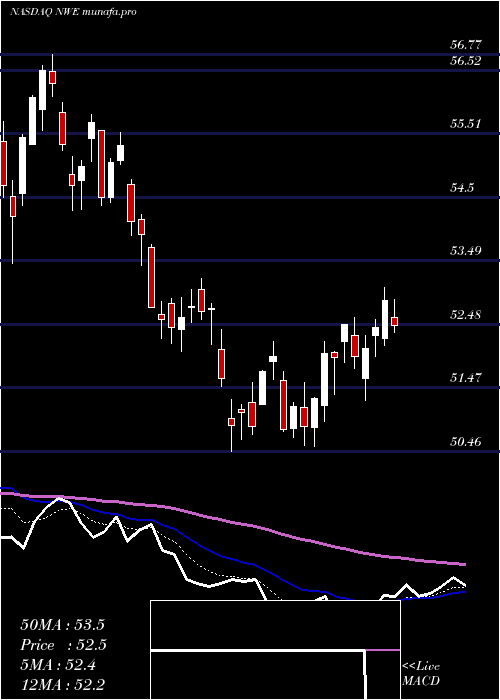Image resolution: width=500 pixels, height=700 pixels.
Task: Click the tallest white candle near the 56.52 high
Action: point(43,90)
